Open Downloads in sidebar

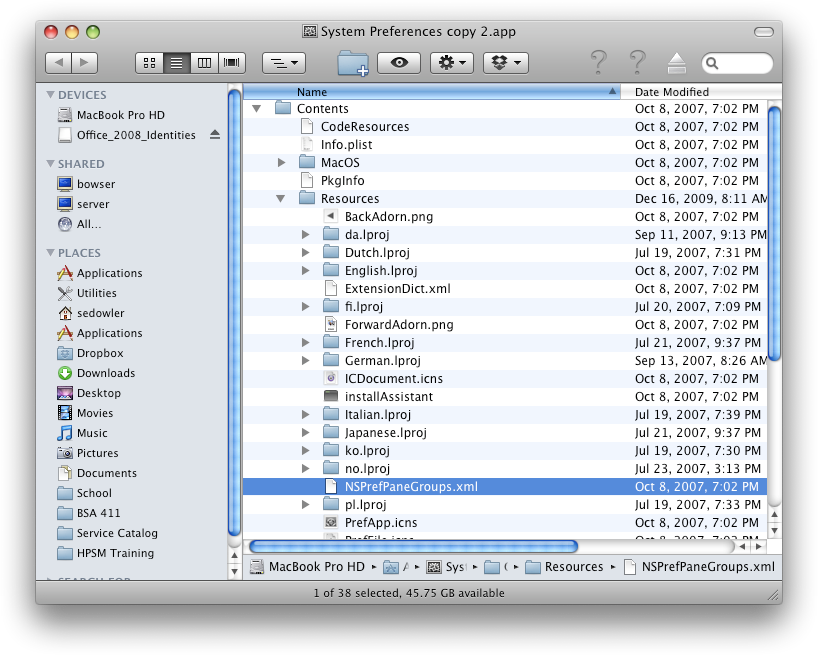coord(106,373)
